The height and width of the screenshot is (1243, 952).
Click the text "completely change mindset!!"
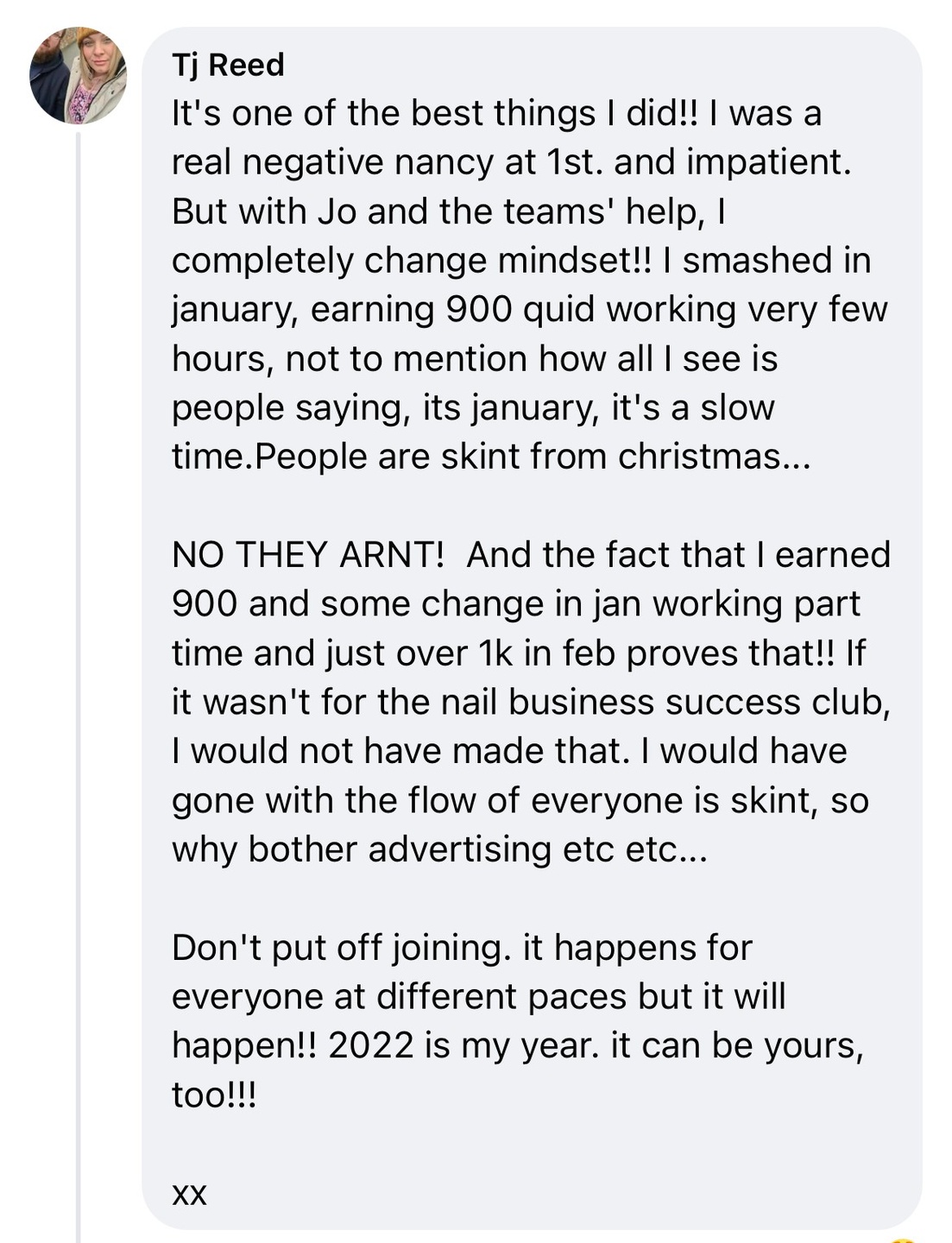click(x=413, y=262)
